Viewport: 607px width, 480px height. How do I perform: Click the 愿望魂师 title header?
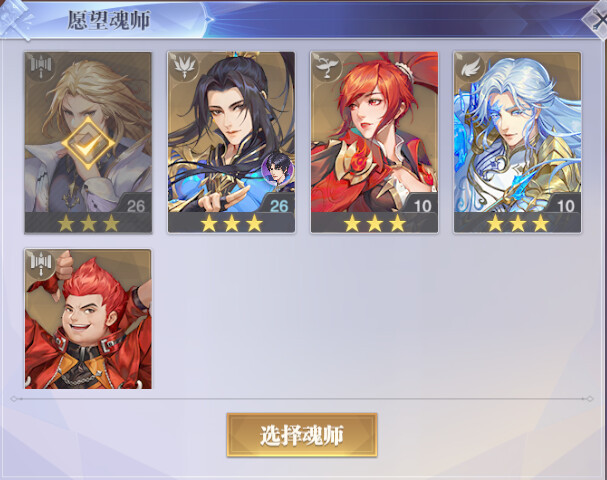pos(109,20)
